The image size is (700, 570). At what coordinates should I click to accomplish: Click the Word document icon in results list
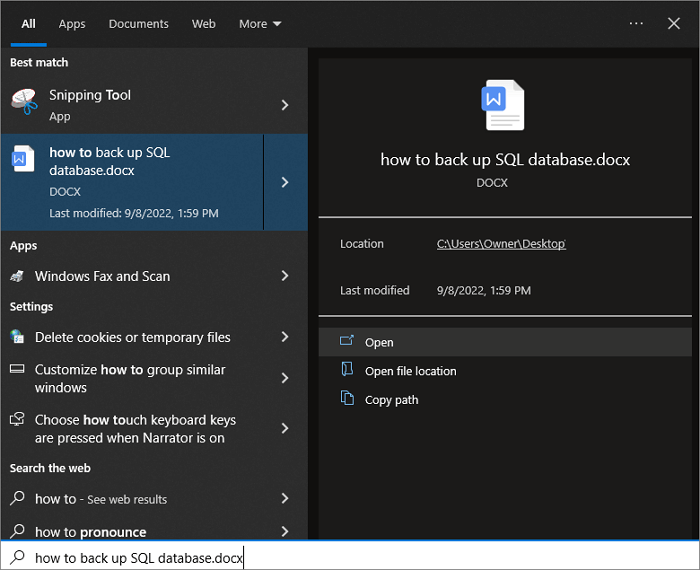(x=23, y=159)
